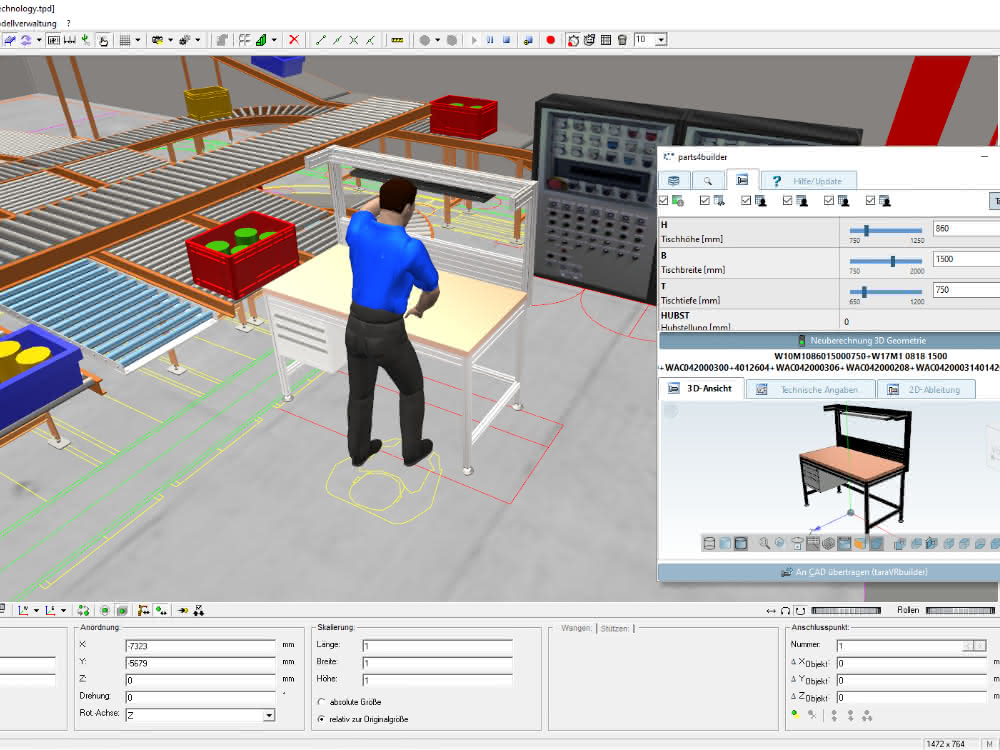
Task: Stop the simulation with the blue stop icon
Action: (507, 40)
